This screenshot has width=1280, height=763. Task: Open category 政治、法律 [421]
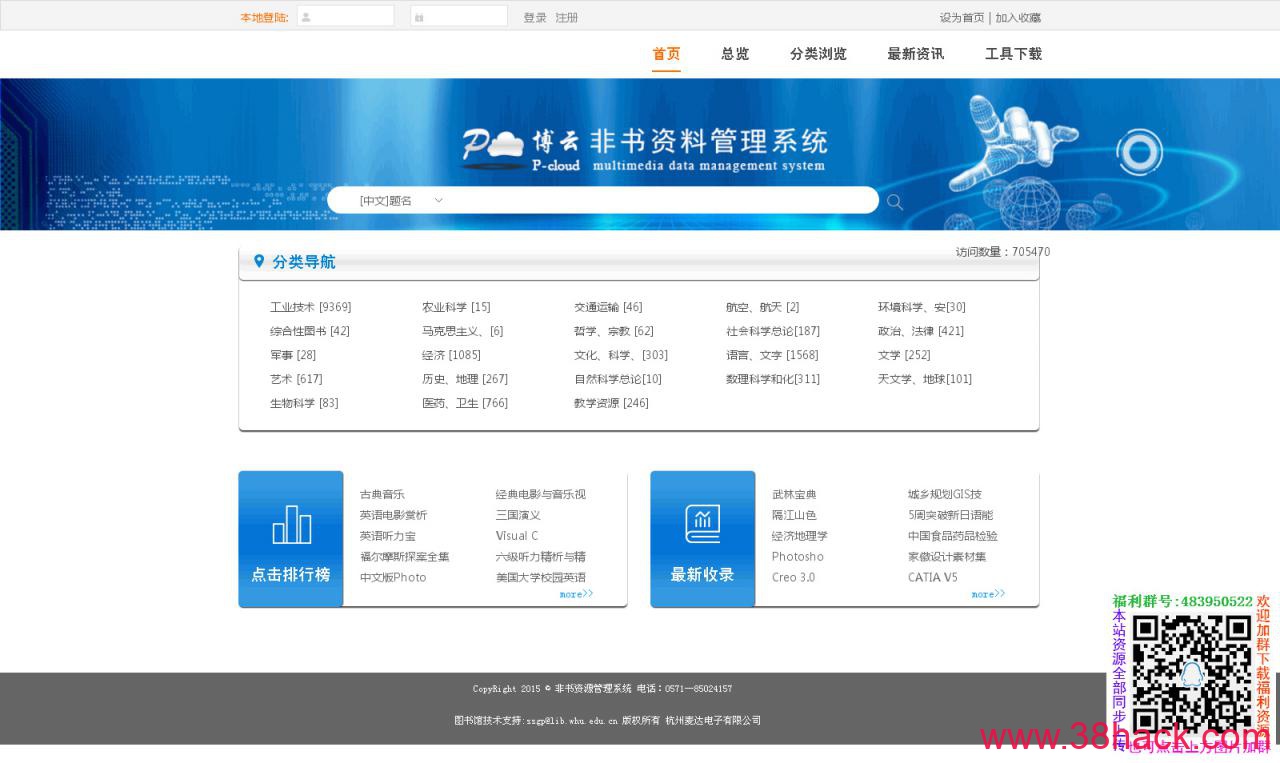920,331
